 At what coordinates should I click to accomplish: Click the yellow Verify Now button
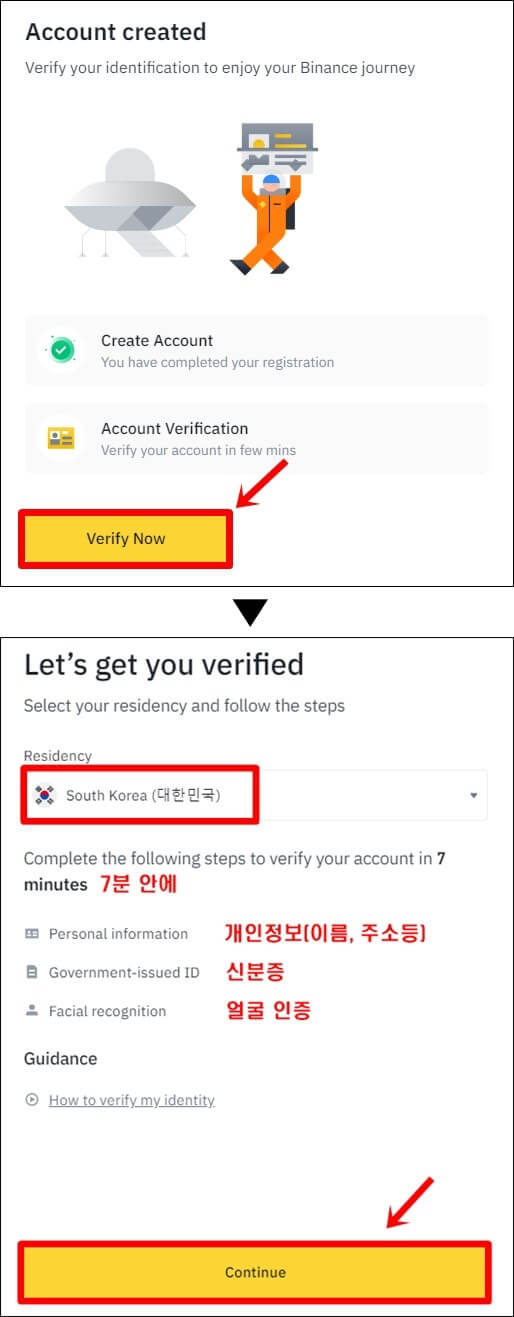(x=126, y=539)
